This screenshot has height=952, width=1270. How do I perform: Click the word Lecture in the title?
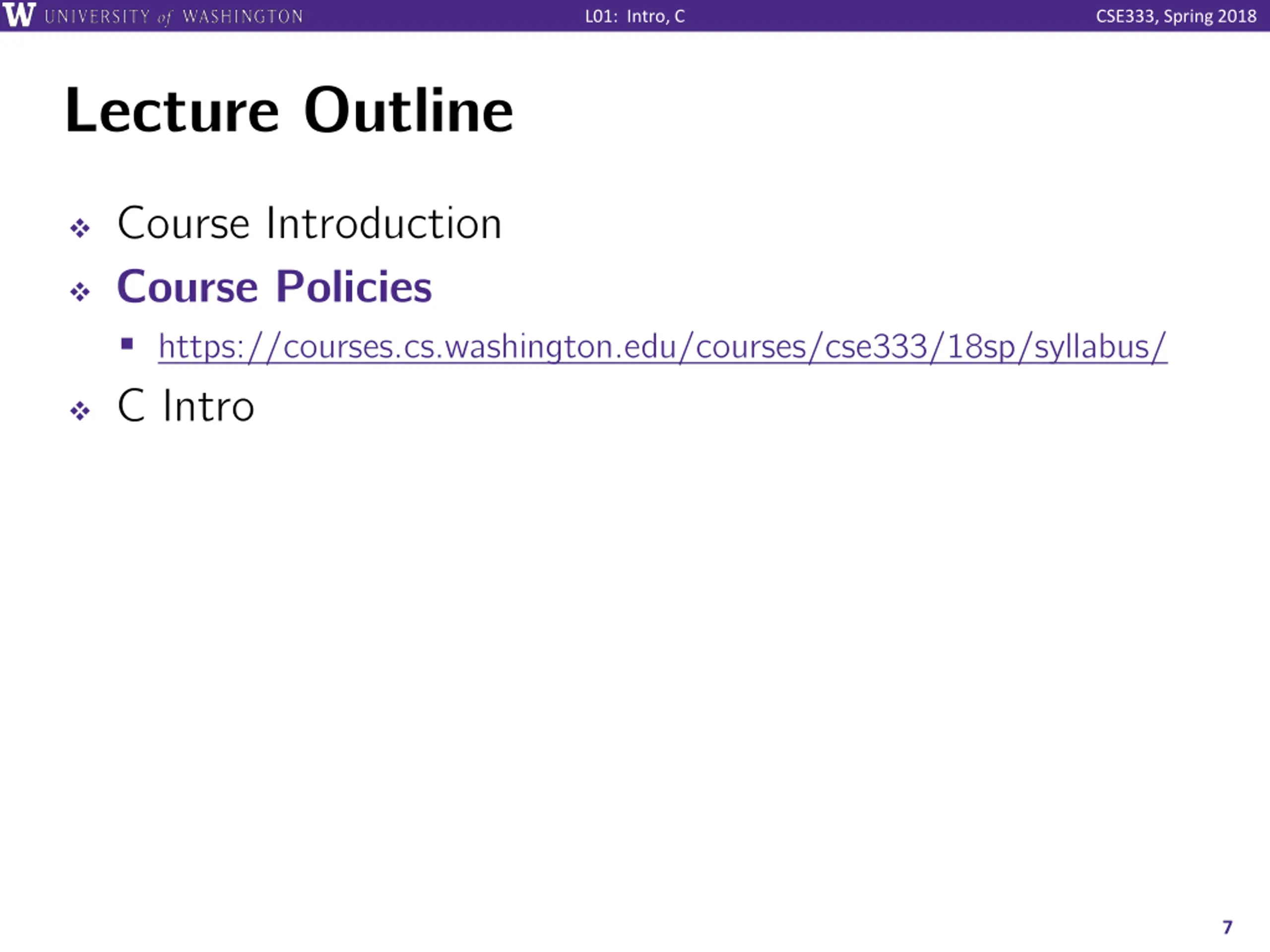[172, 110]
